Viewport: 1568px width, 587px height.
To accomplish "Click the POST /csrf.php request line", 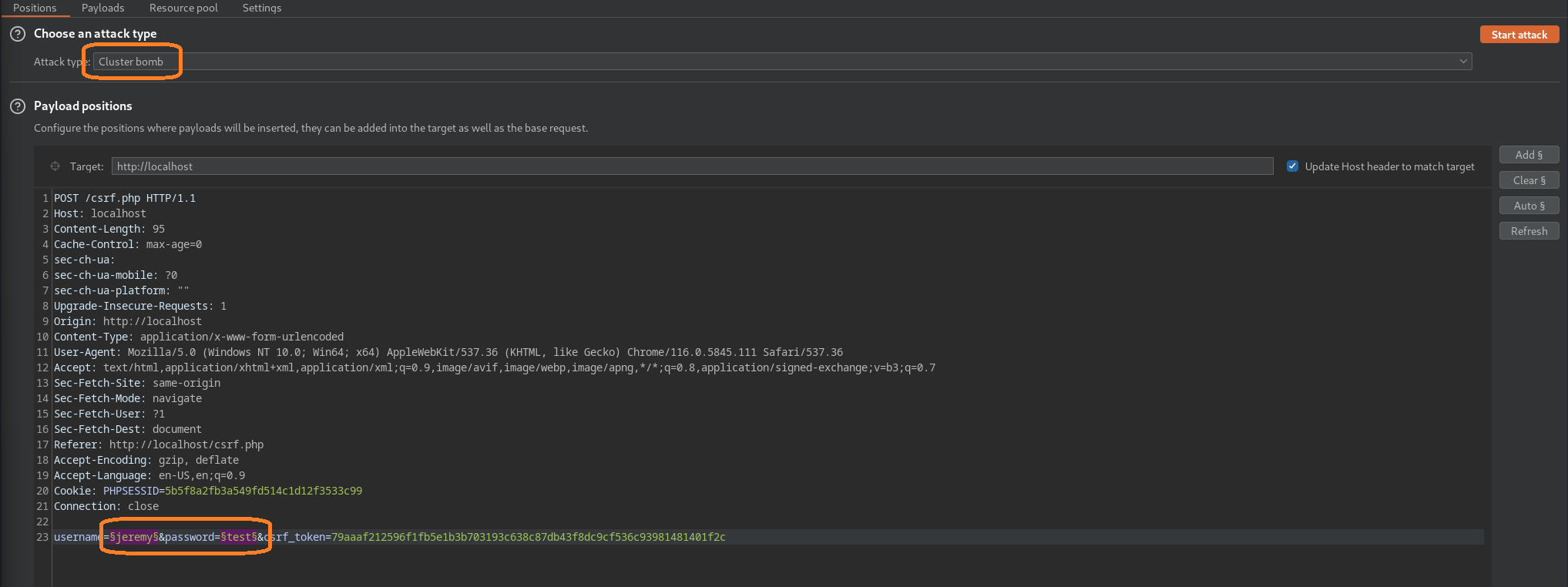I will tap(124, 198).
